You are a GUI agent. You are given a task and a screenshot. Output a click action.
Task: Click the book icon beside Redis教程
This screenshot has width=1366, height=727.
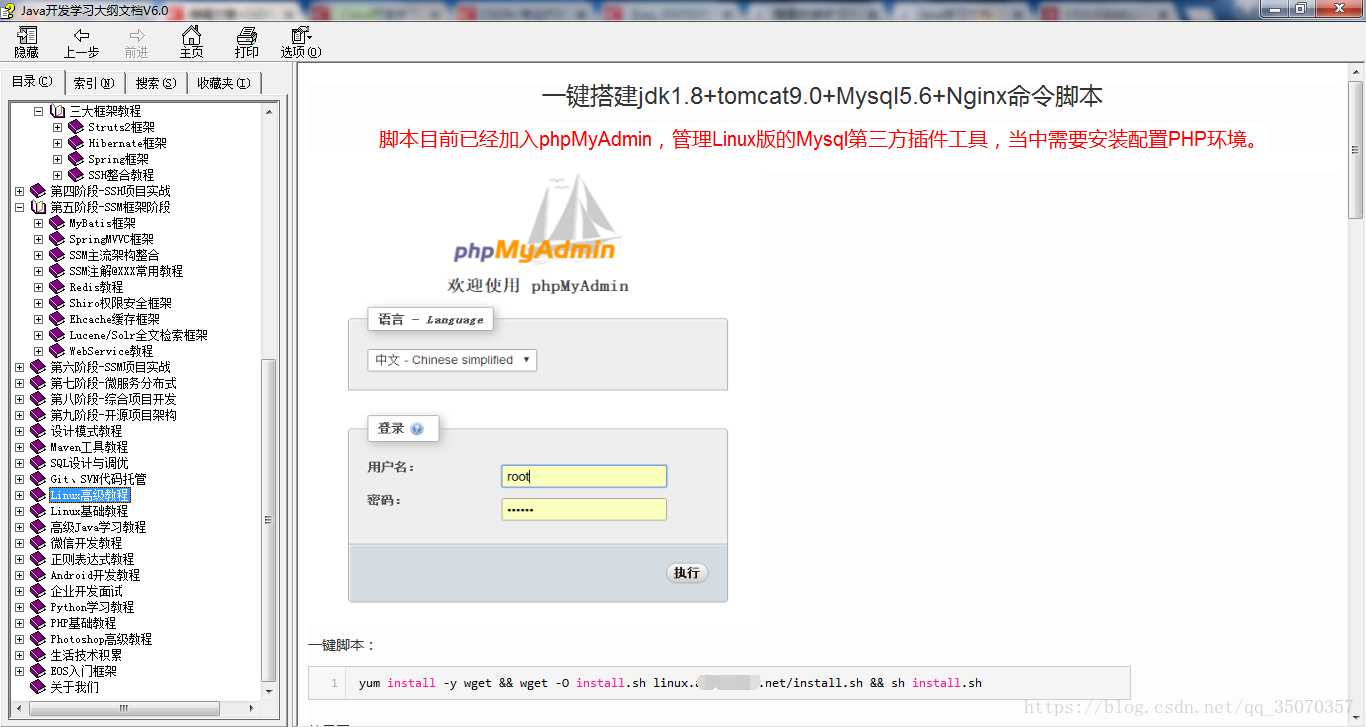(x=57, y=287)
